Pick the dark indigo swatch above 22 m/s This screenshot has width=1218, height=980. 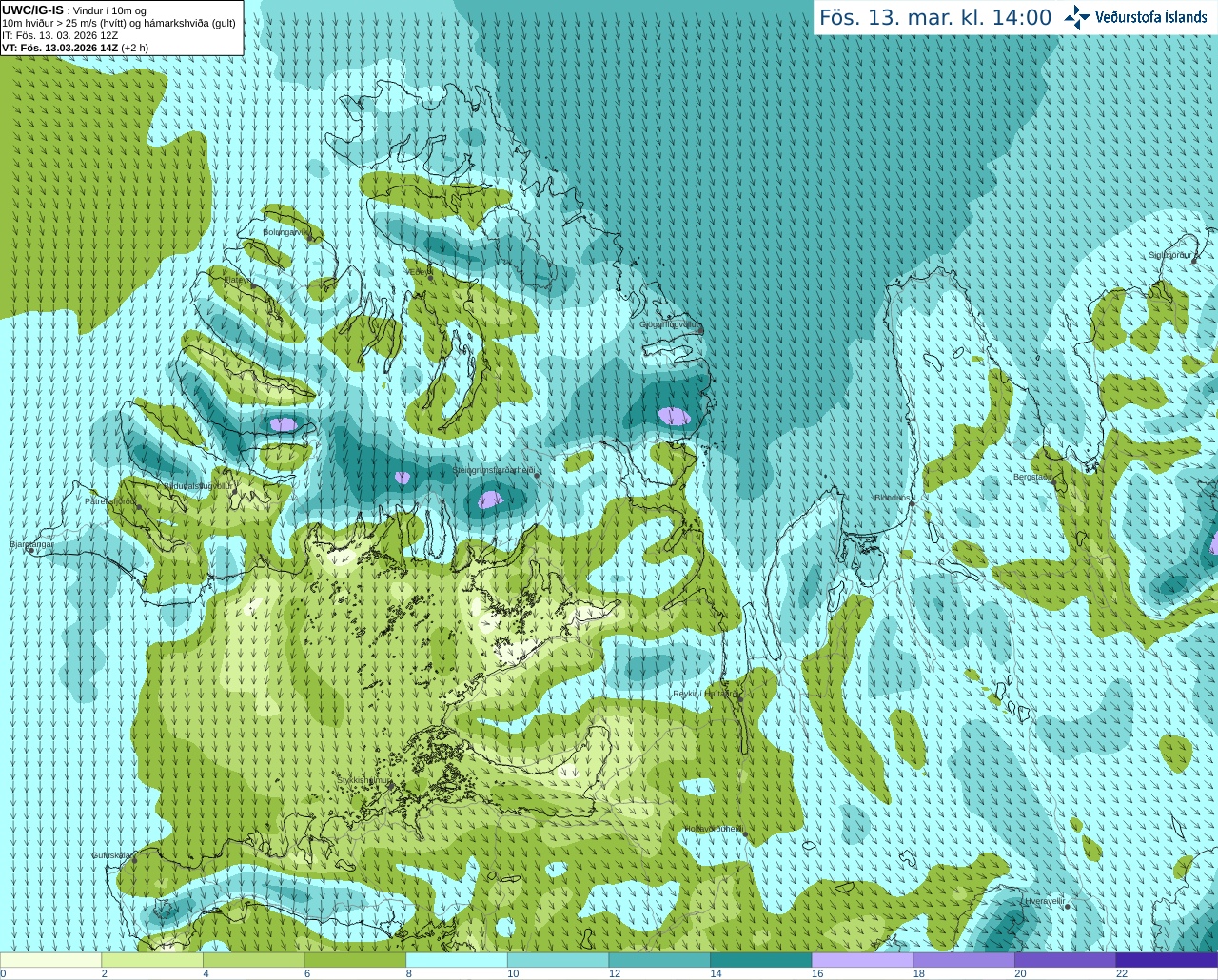point(1167,960)
